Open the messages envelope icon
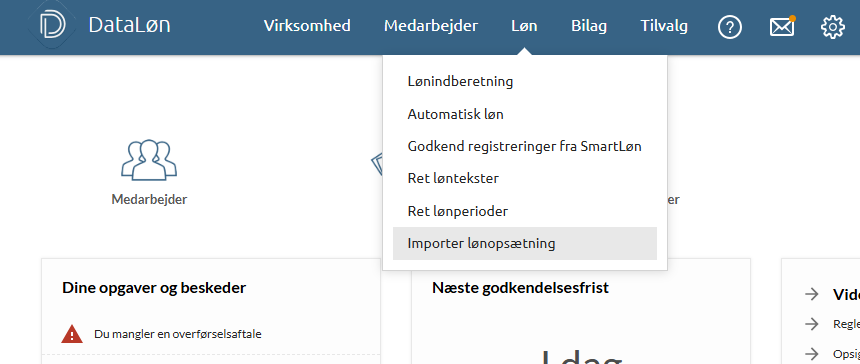The width and height of the screenshot is (860, 364). [x=782, y=26]
